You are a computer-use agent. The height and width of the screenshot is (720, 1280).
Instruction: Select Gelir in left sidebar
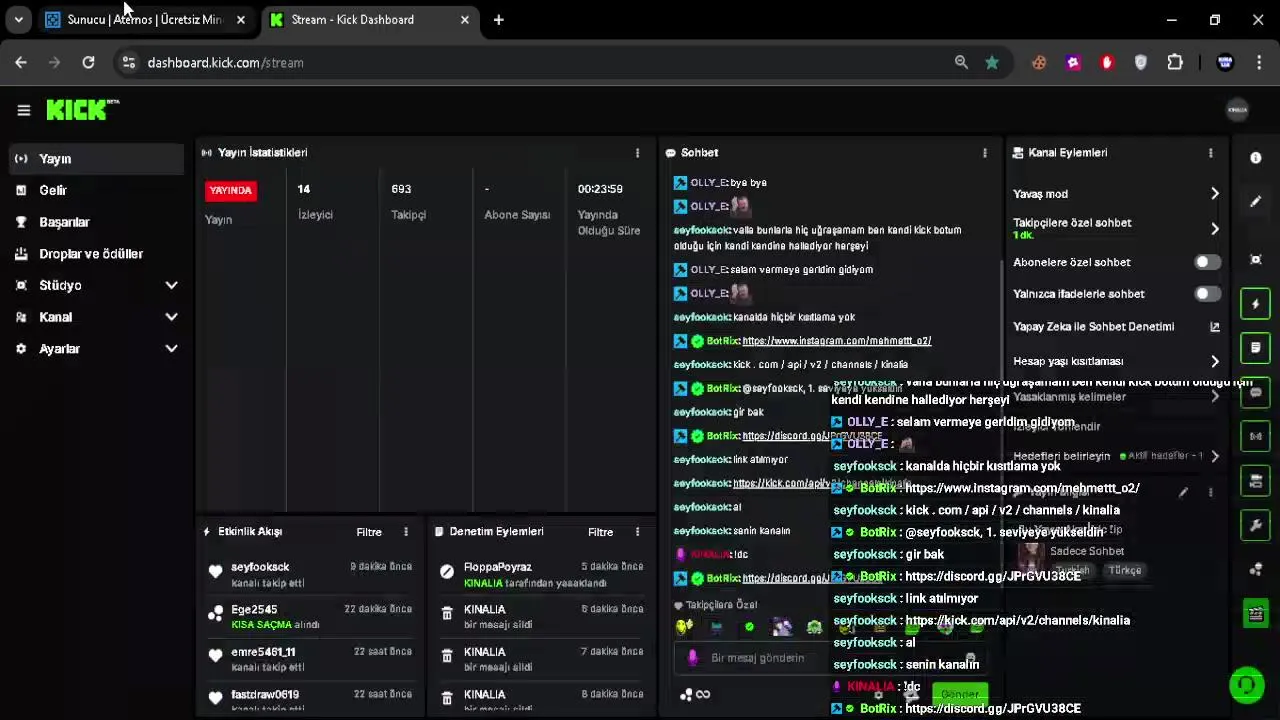pos(96,190)
